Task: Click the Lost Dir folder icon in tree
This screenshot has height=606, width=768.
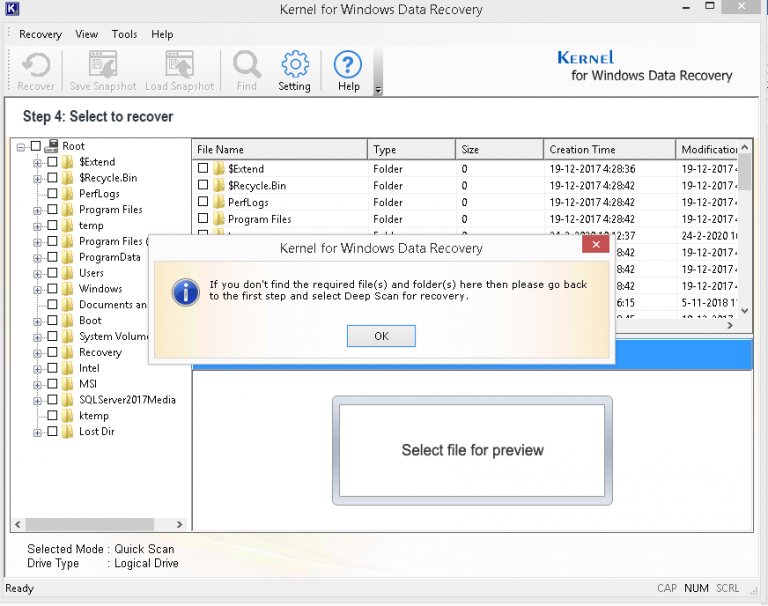Action: point(68,432)
